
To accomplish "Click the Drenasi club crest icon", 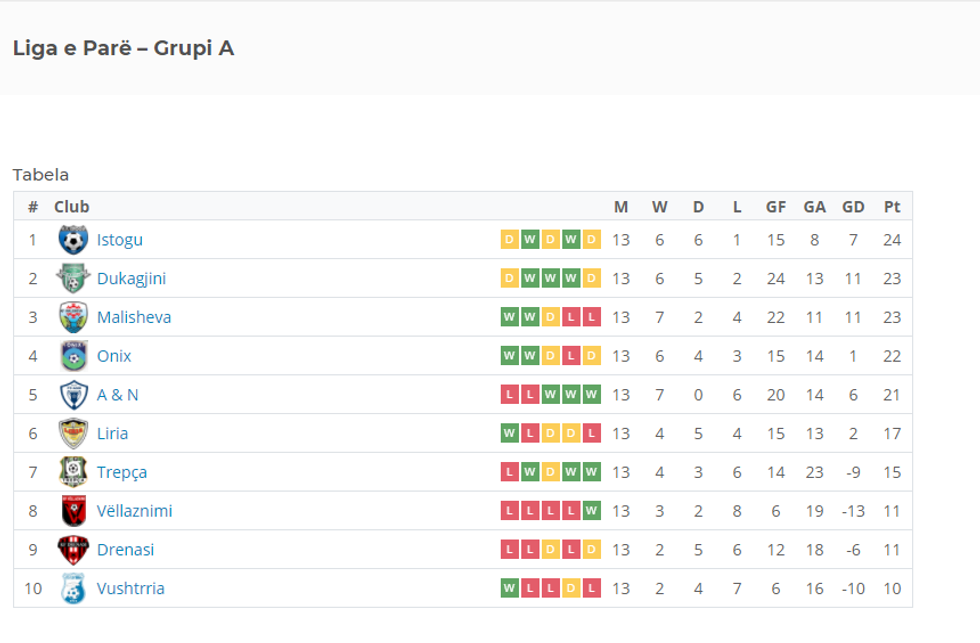I will coord(73,550).
